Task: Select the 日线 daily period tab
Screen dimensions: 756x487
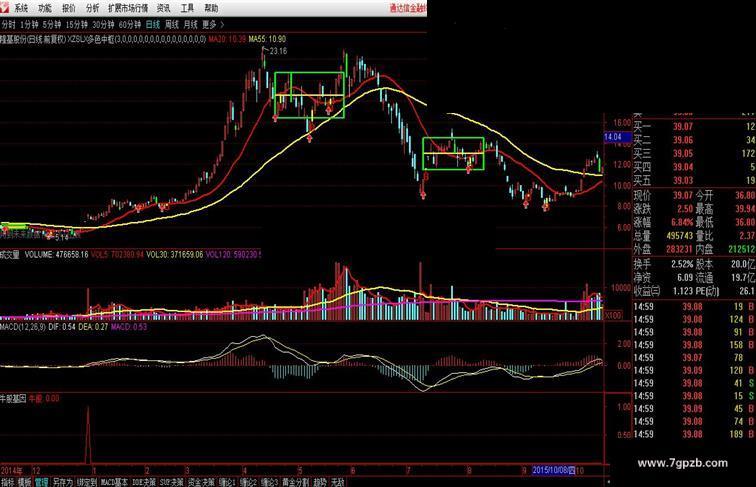Action: (153, 24)
